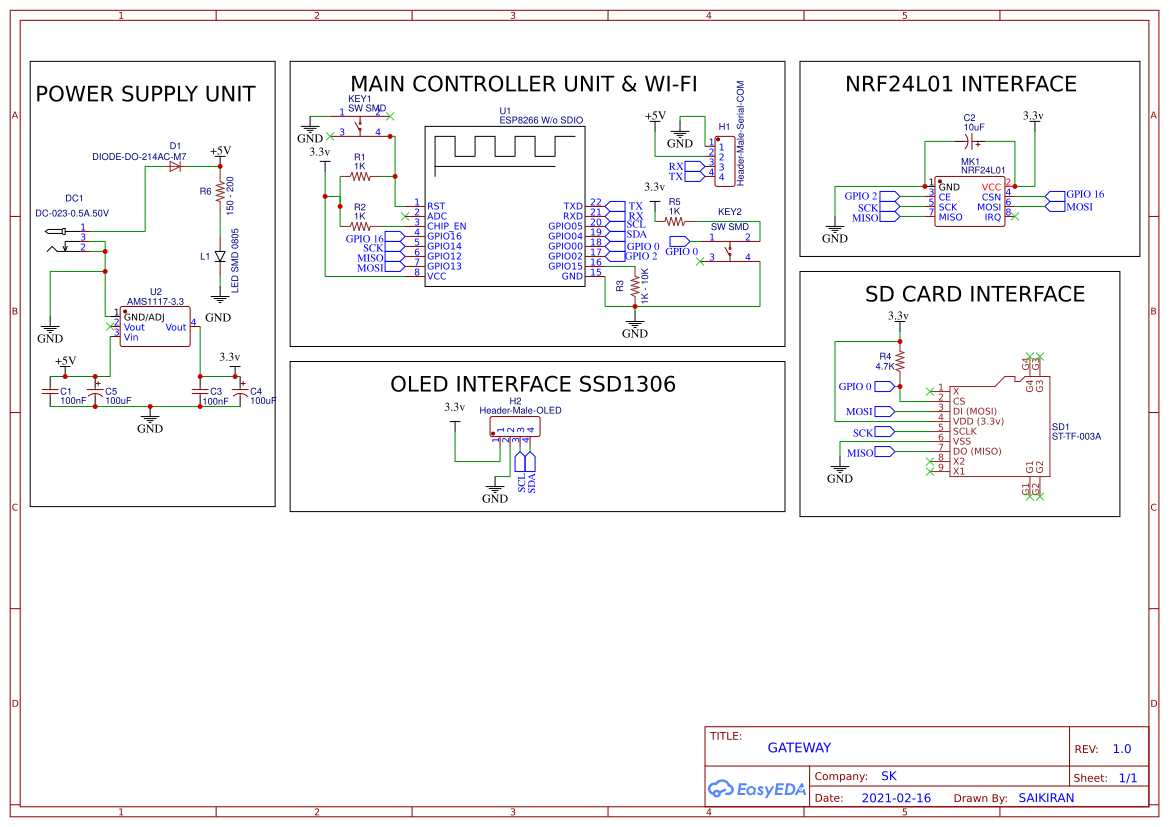Open the EasyEDA logo link

757,790
